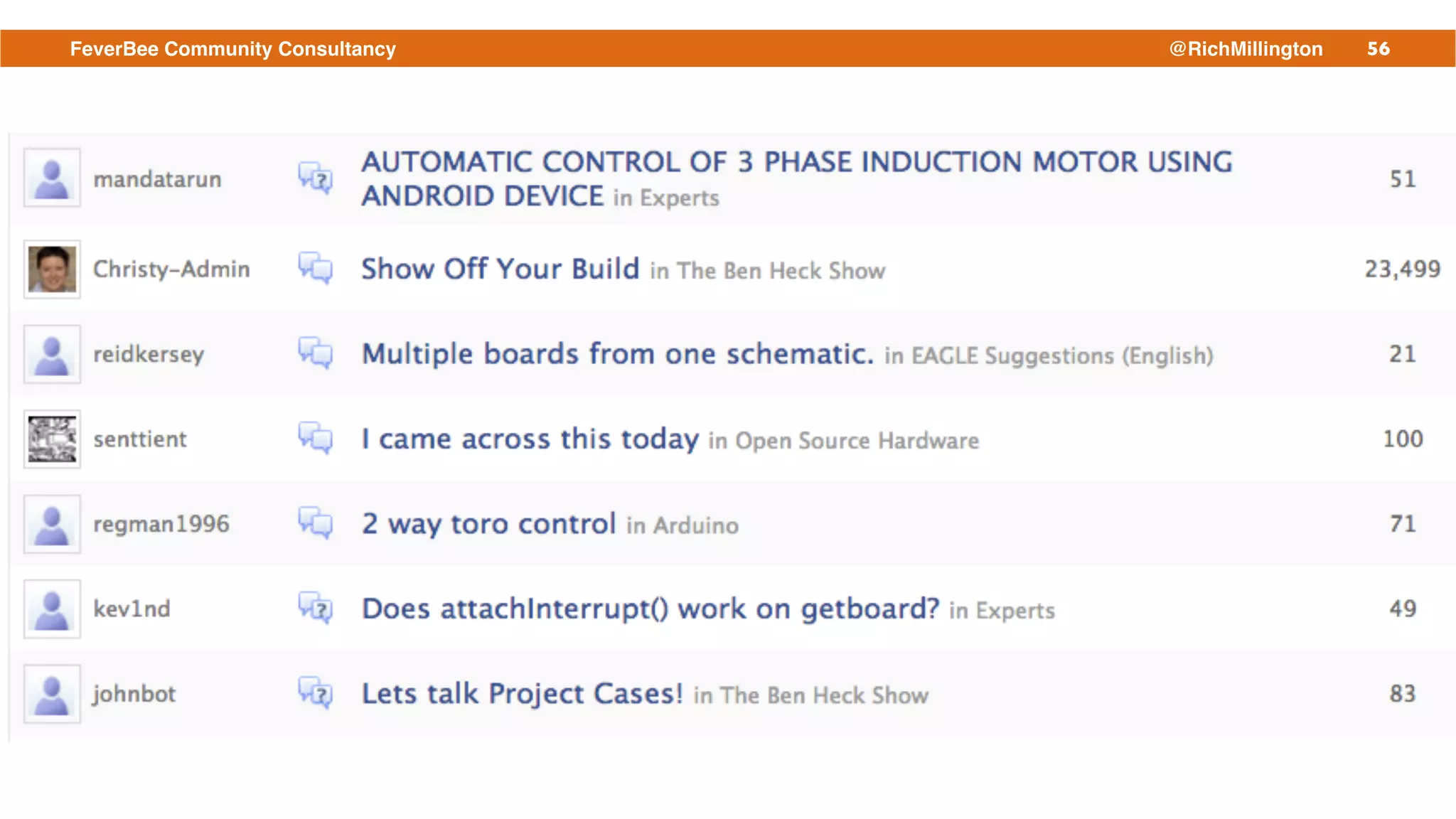The image size is (1456, 819).
Task: Click the kev1nd username
Action: tap(132, 609)
